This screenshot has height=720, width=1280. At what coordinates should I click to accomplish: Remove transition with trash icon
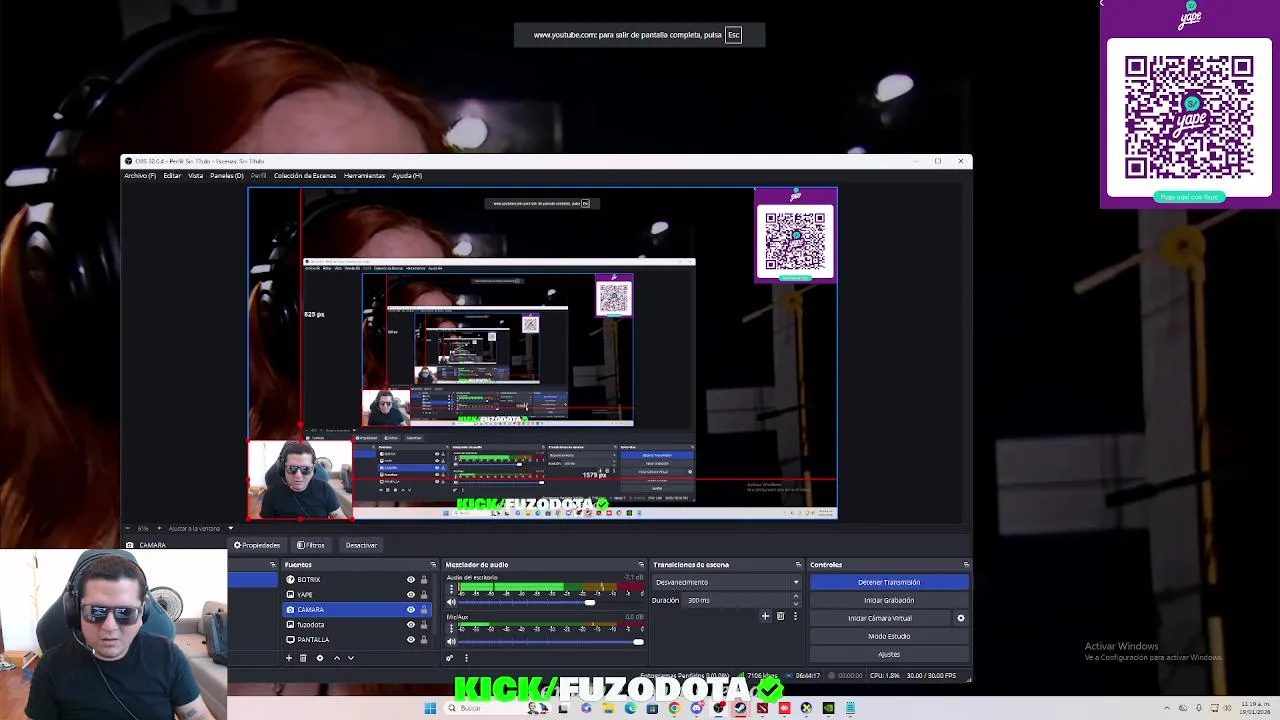pyautogui.click(x=780, y=616)
